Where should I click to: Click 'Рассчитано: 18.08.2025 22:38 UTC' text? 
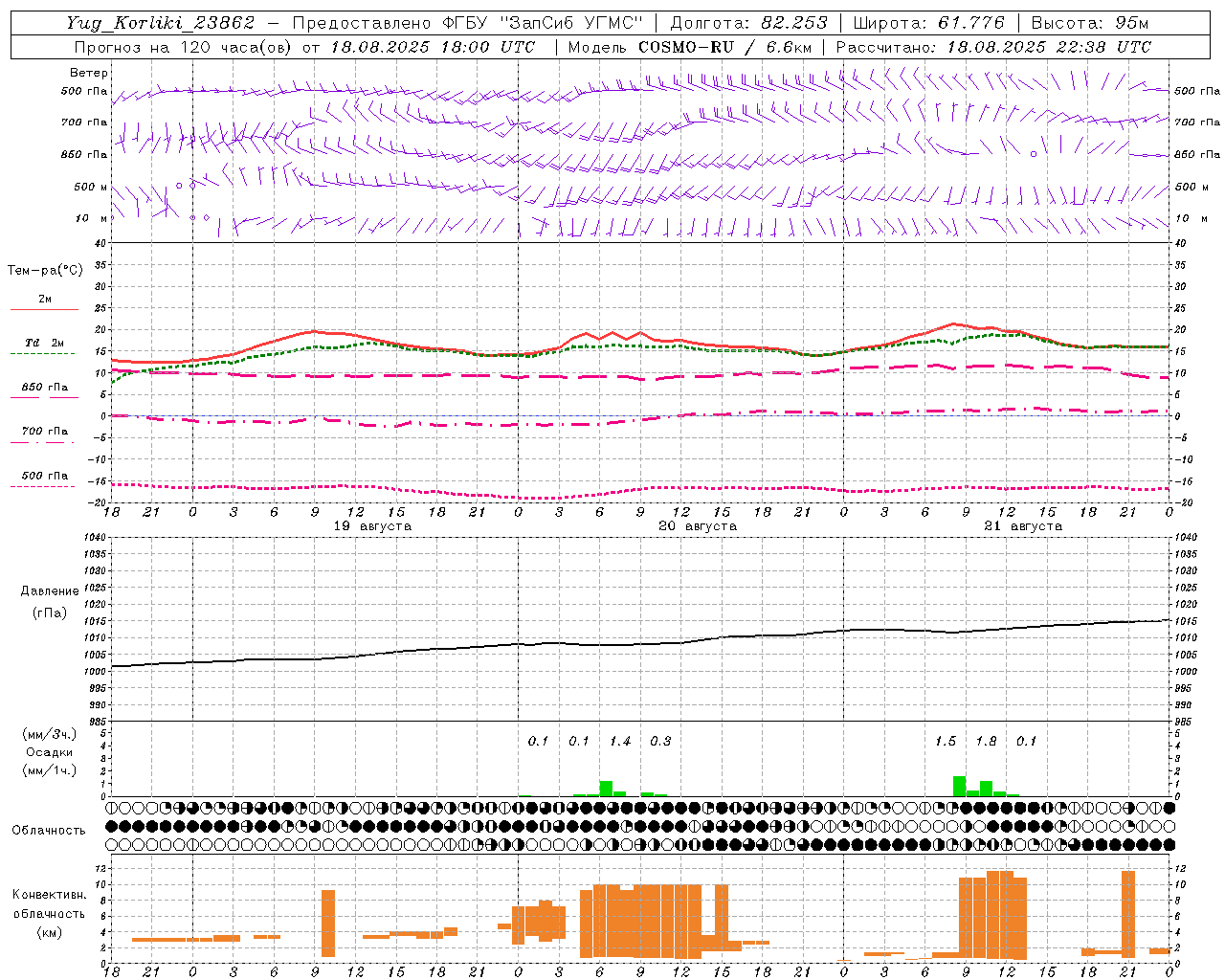pos(993,47)
